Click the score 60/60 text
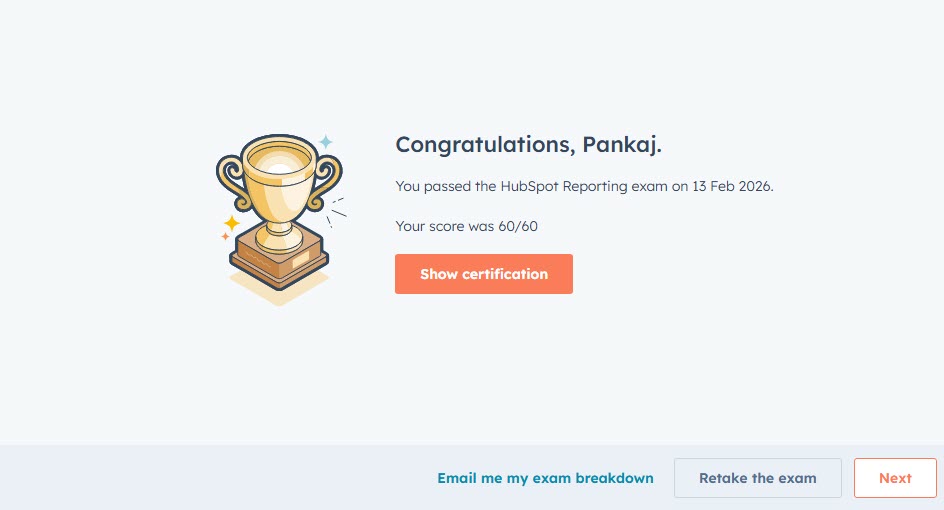This screenshot has width=944, height=510. click(x=518, y=226)
